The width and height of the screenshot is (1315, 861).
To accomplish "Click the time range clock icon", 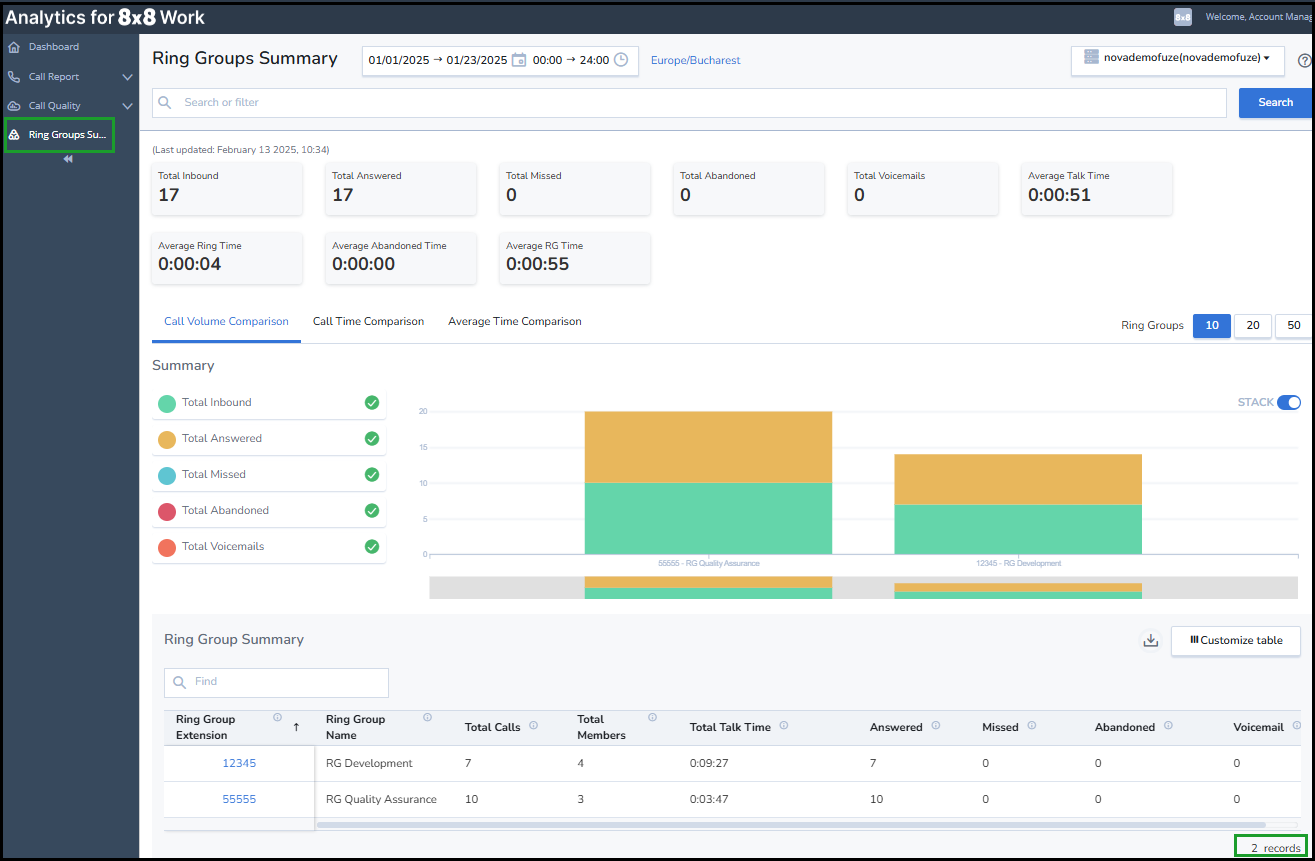I will 621,60.
